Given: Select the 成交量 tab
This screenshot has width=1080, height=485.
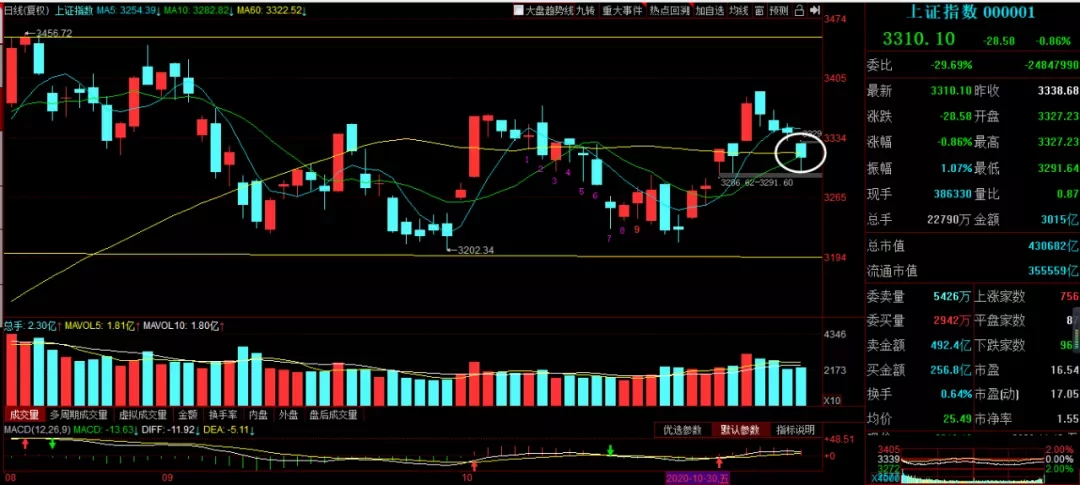Looking at the screenshot, I should click(24, 415).
